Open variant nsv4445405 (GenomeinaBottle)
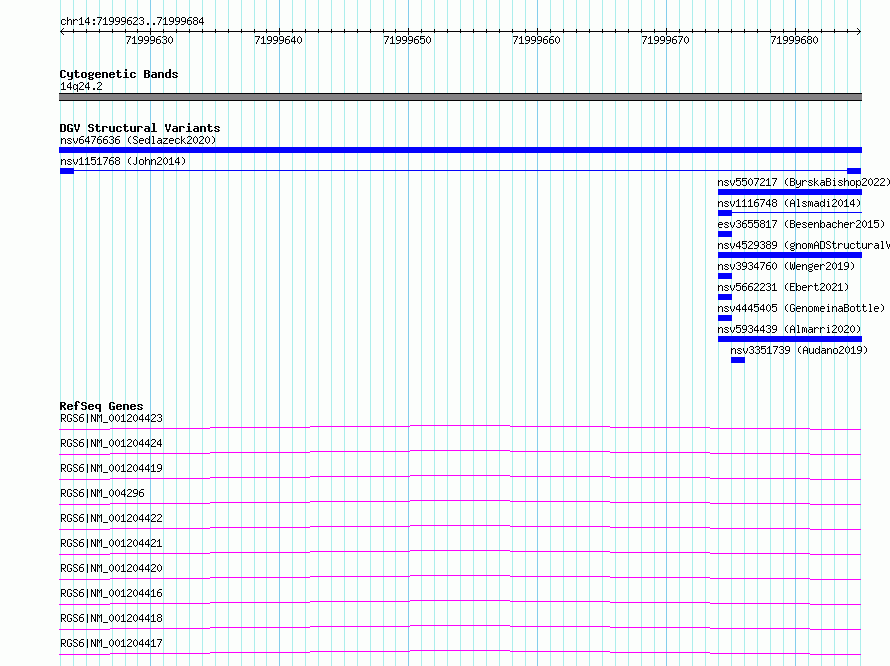890x666 pixels. coord(801,308)
